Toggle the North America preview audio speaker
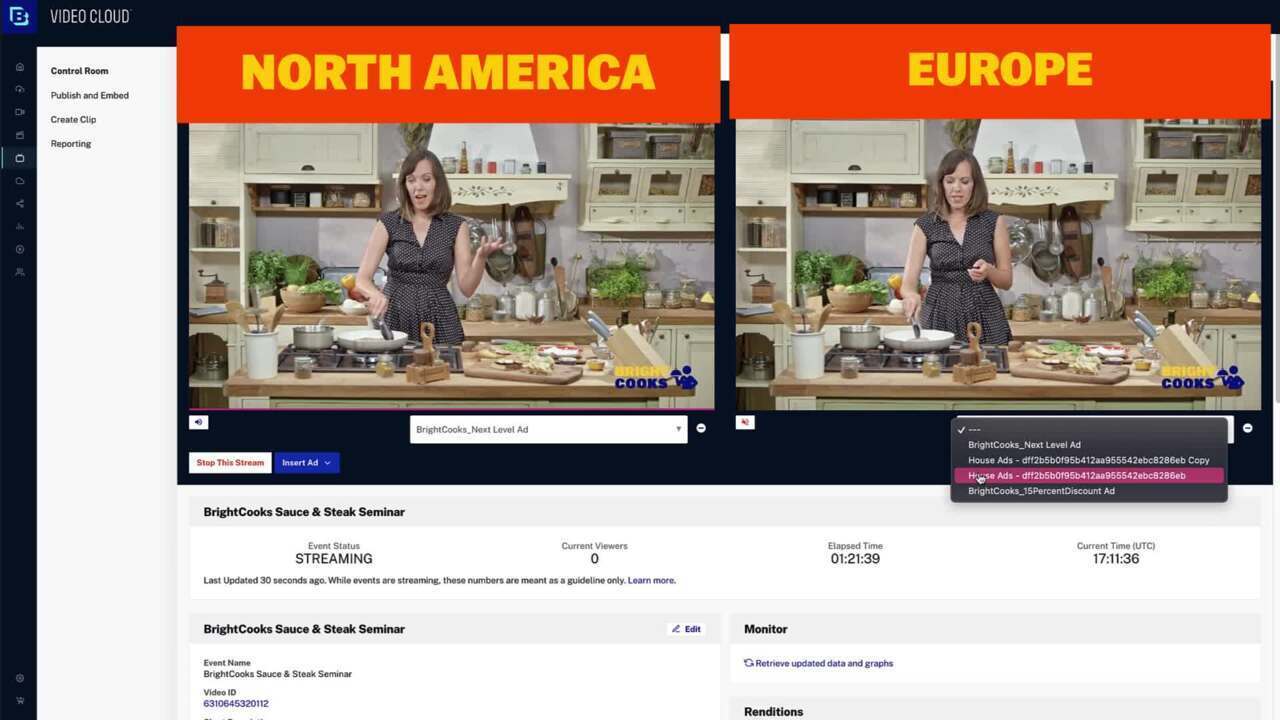This screenshot has width=1280, height=720. click(x=198, y=422)
